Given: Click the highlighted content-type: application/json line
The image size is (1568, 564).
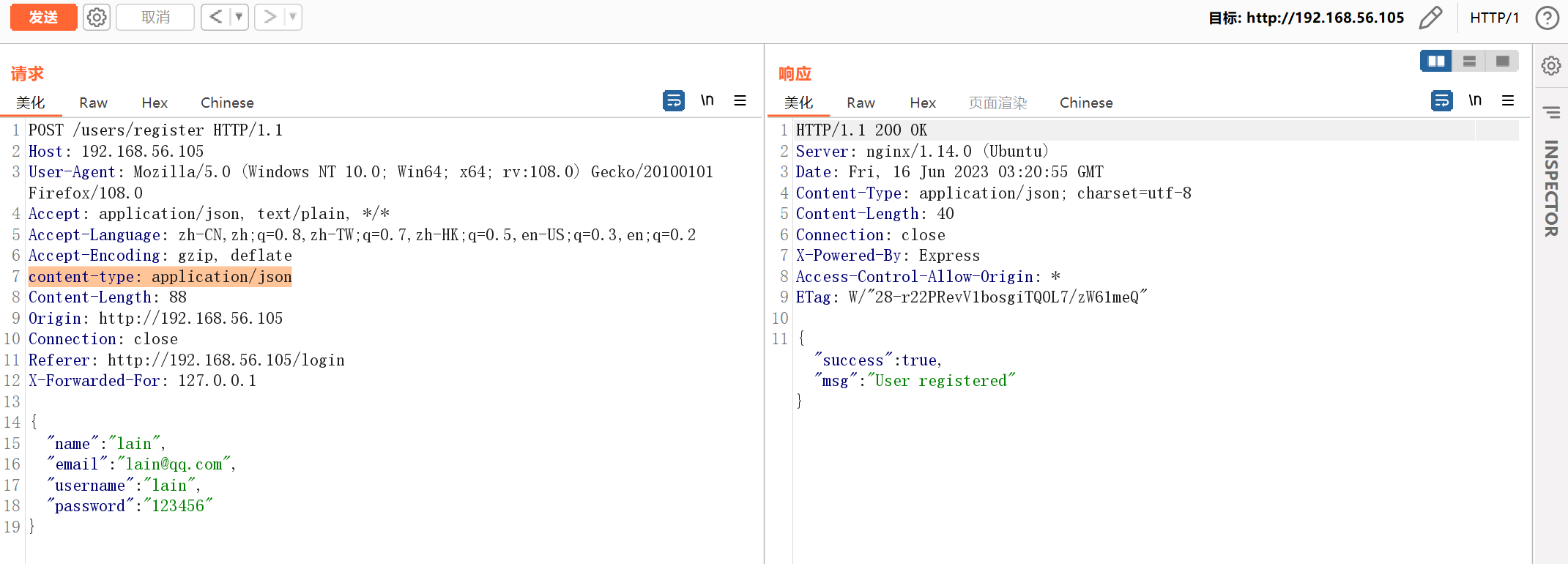Looking at the screenshot, I should (x=160, y=277).
